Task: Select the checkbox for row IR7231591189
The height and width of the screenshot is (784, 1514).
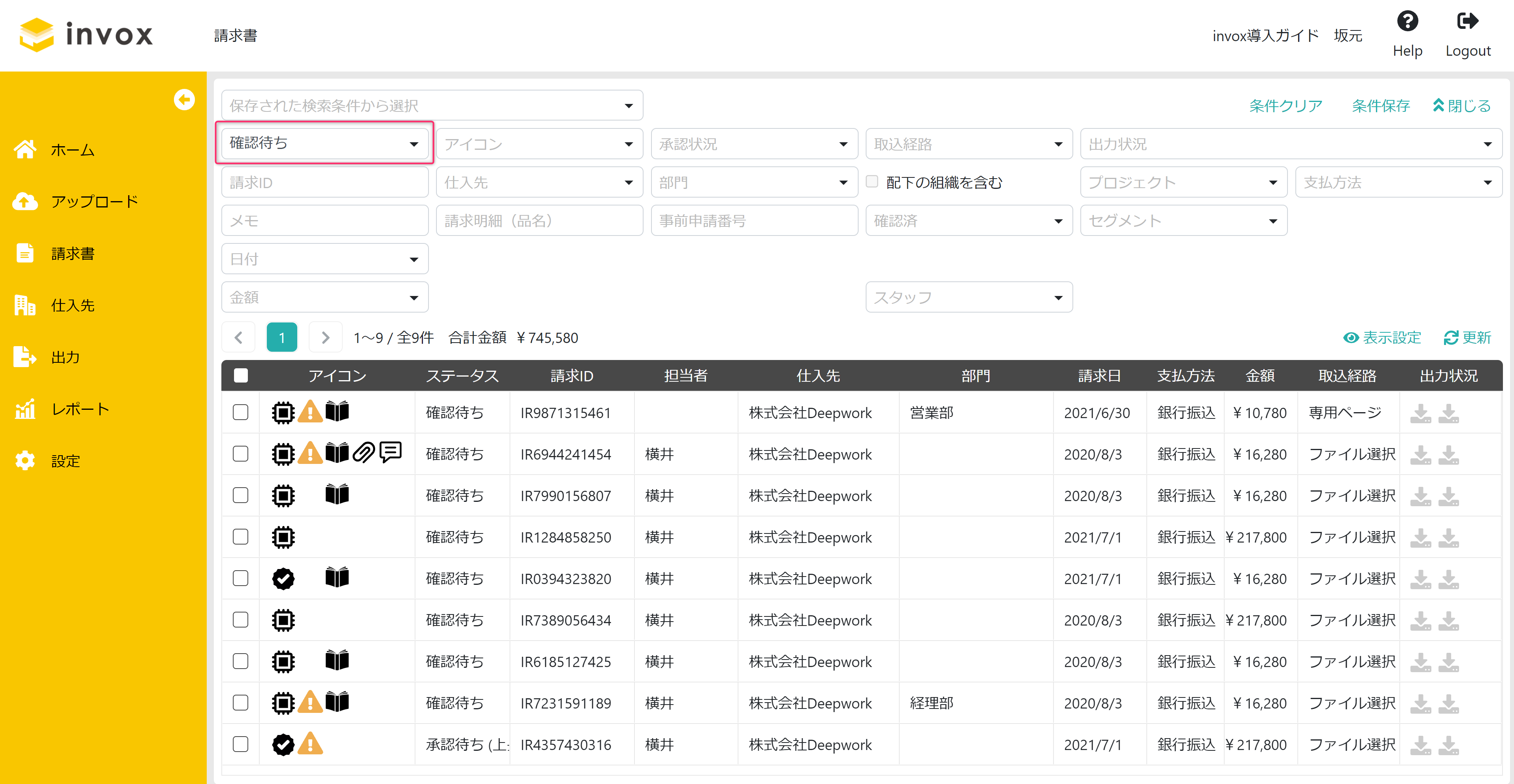Action: click(x=241, y=703)
